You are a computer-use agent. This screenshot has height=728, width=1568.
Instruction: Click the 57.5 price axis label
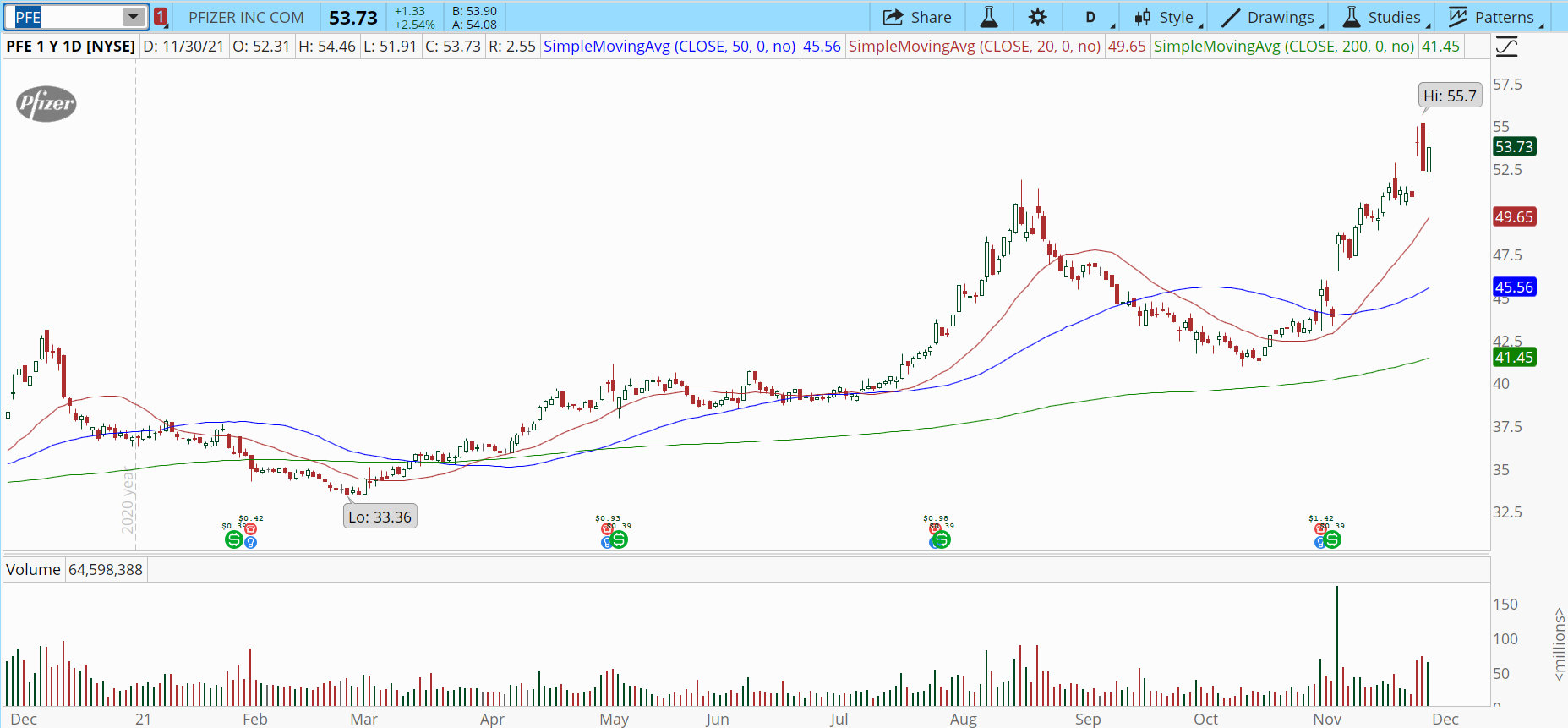pos(1507,85)
